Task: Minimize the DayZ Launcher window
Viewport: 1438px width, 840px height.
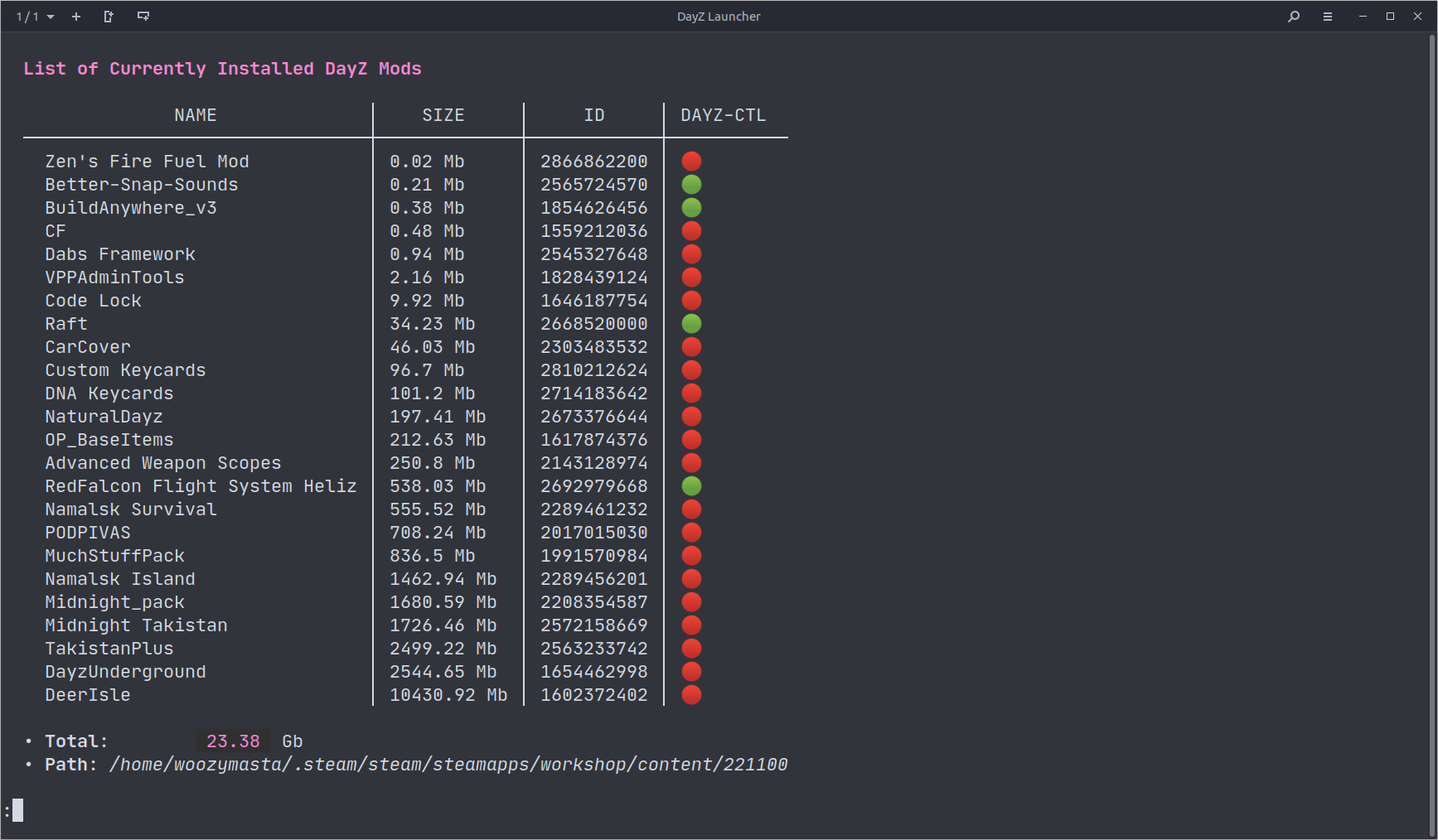Action: [1363, 17]
